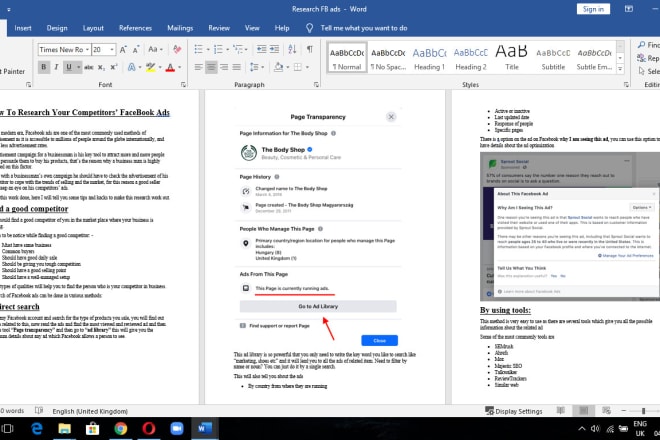Adjust zoom slider handle
This screenshot has height=440, width=660.
(643, 411)
